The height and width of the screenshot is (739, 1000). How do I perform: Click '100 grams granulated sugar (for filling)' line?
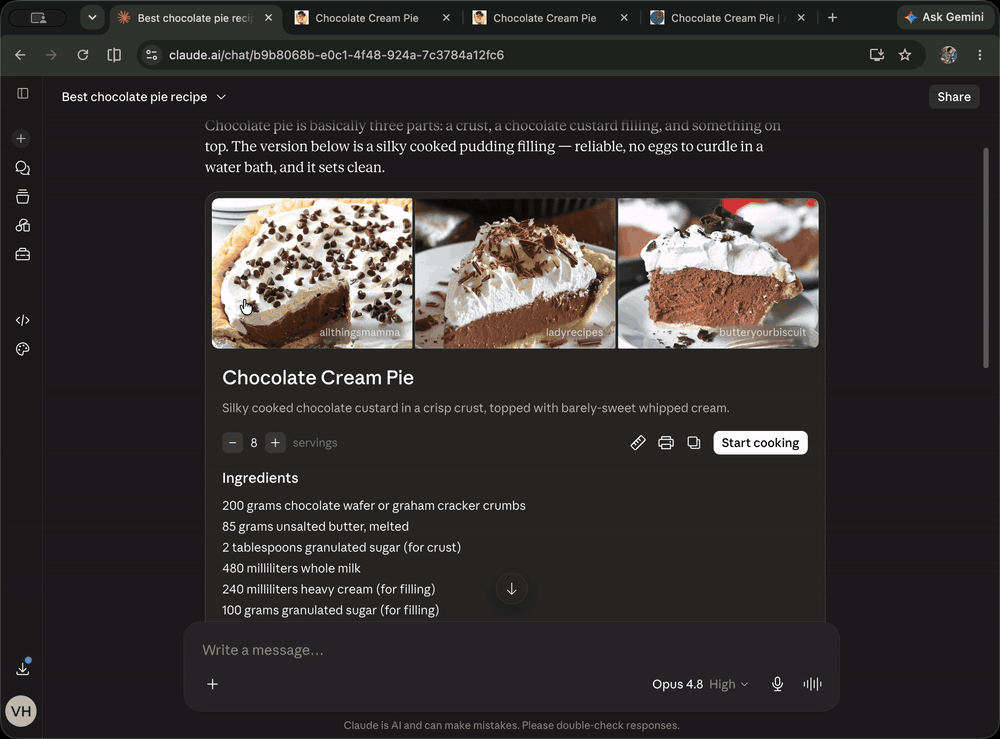330,610
